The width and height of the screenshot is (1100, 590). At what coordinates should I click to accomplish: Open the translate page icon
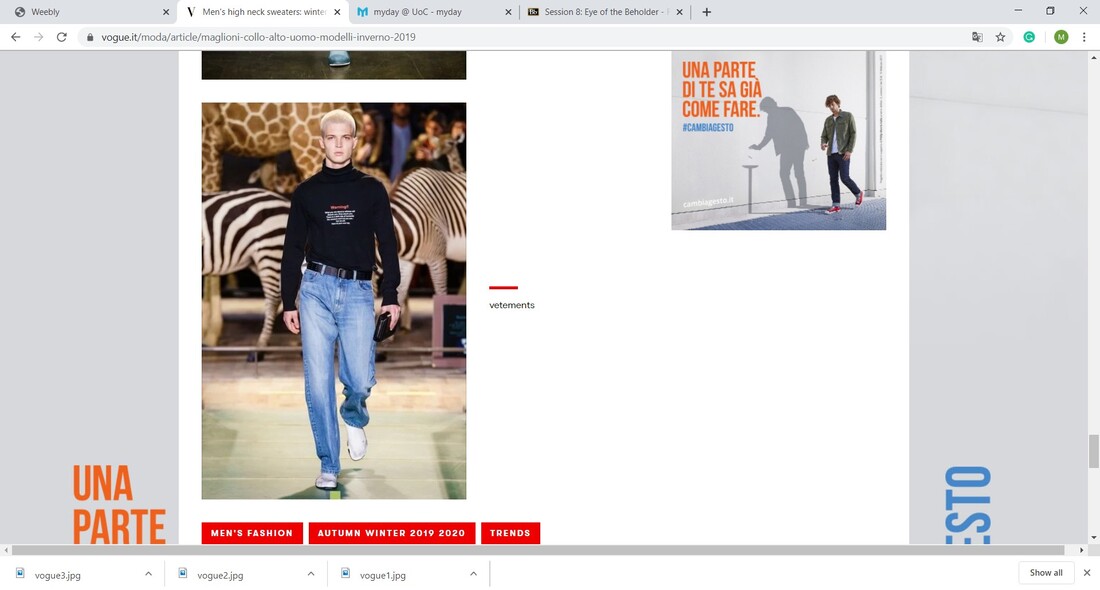977,37
